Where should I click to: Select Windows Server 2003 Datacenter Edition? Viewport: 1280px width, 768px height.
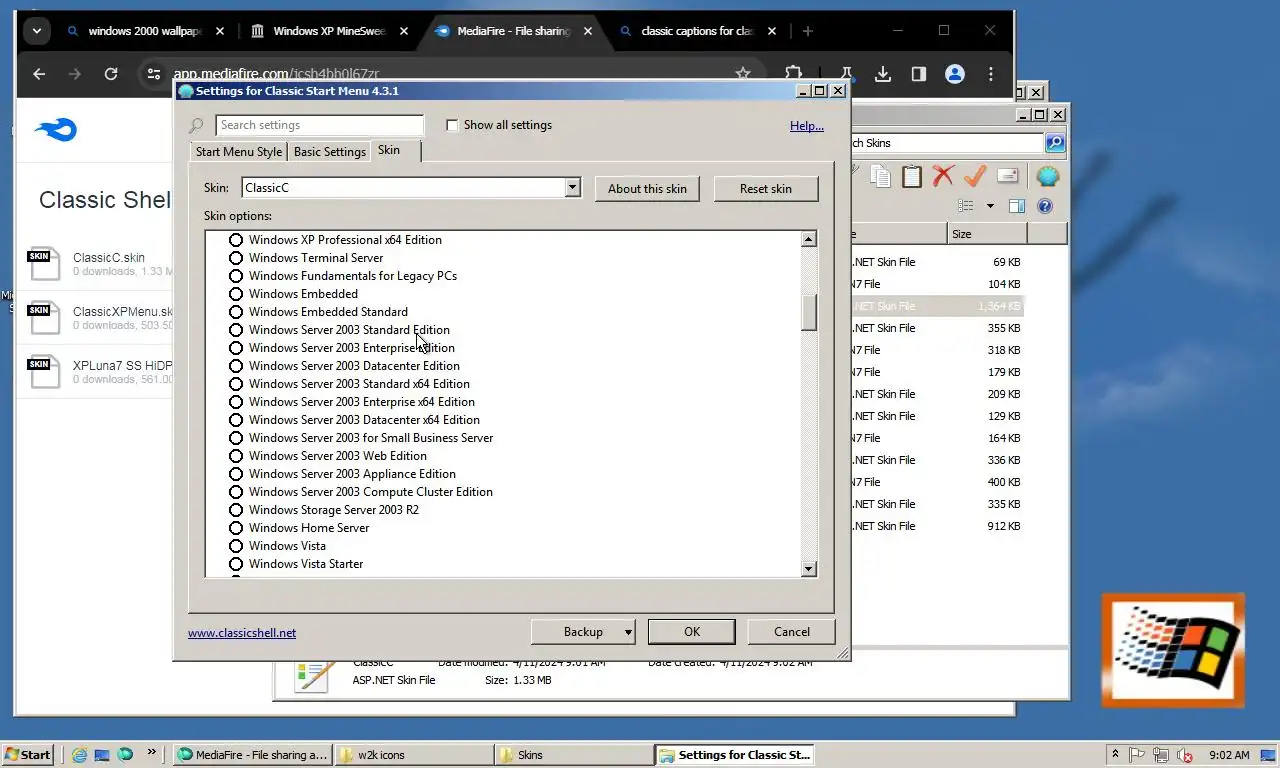tap(236, 366)
